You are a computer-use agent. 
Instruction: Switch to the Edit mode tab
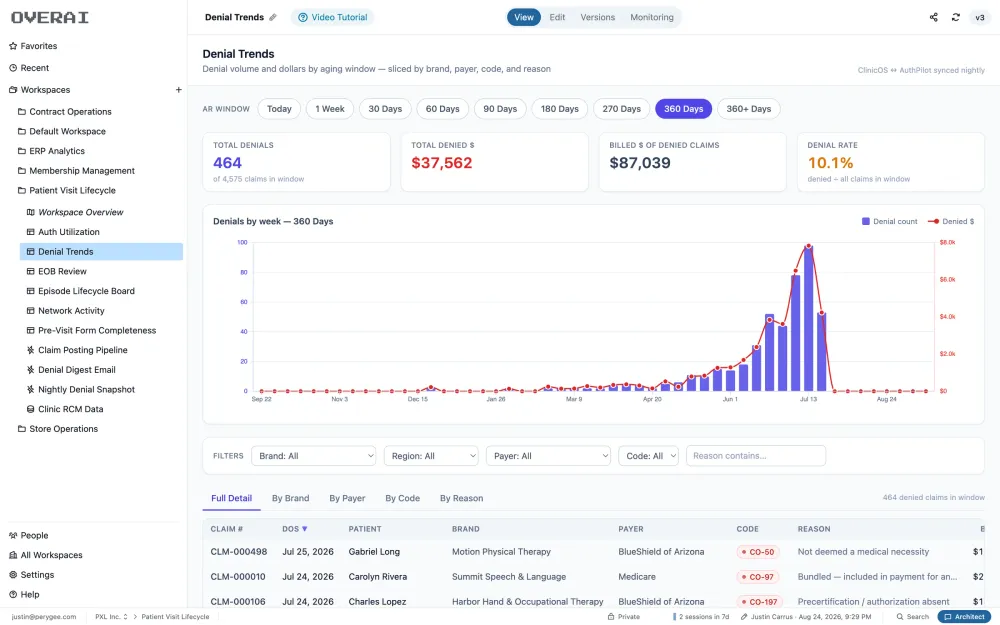point(557,17)
